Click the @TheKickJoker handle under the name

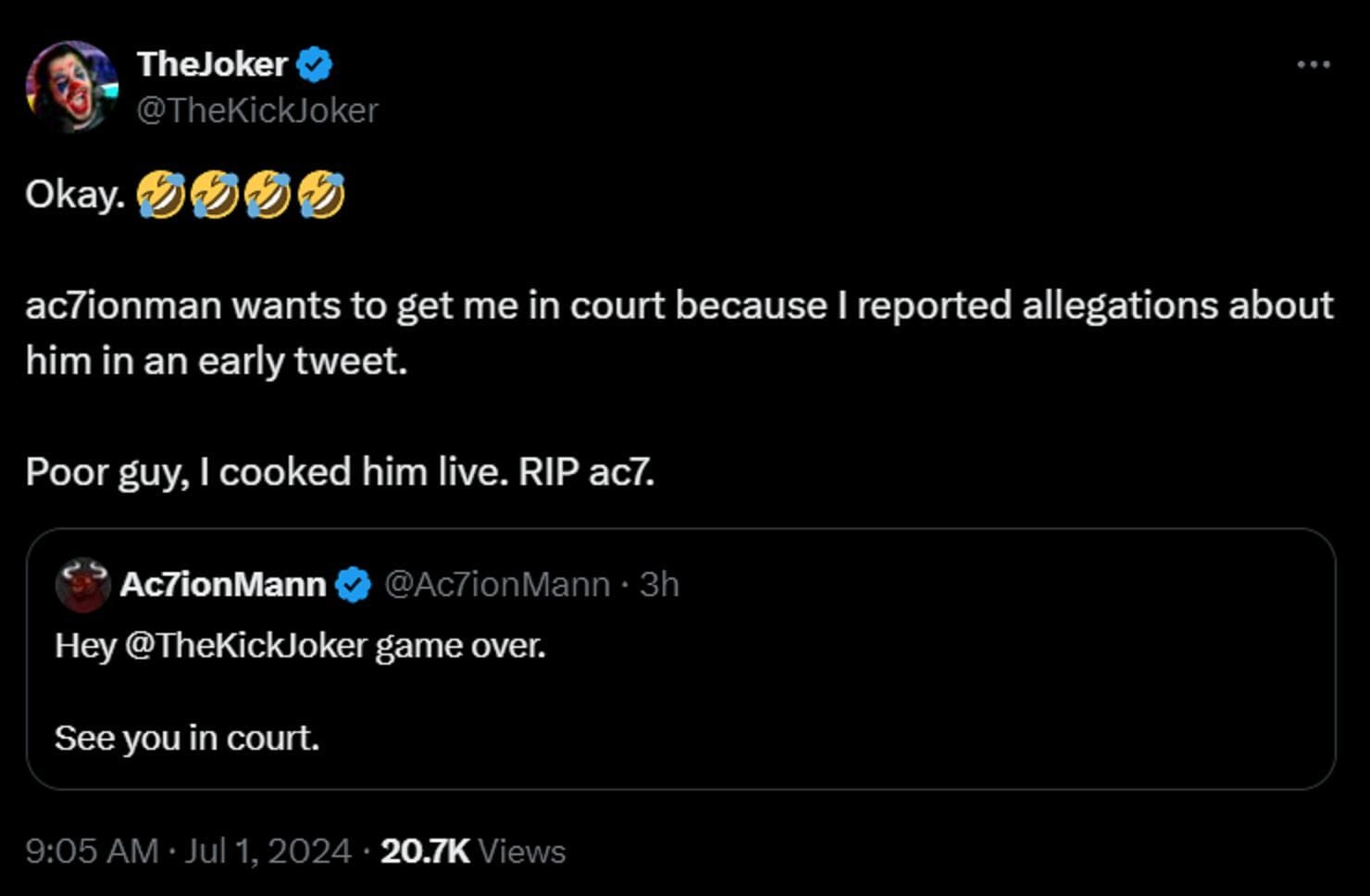pyautogui.click(x=257, y=109)
